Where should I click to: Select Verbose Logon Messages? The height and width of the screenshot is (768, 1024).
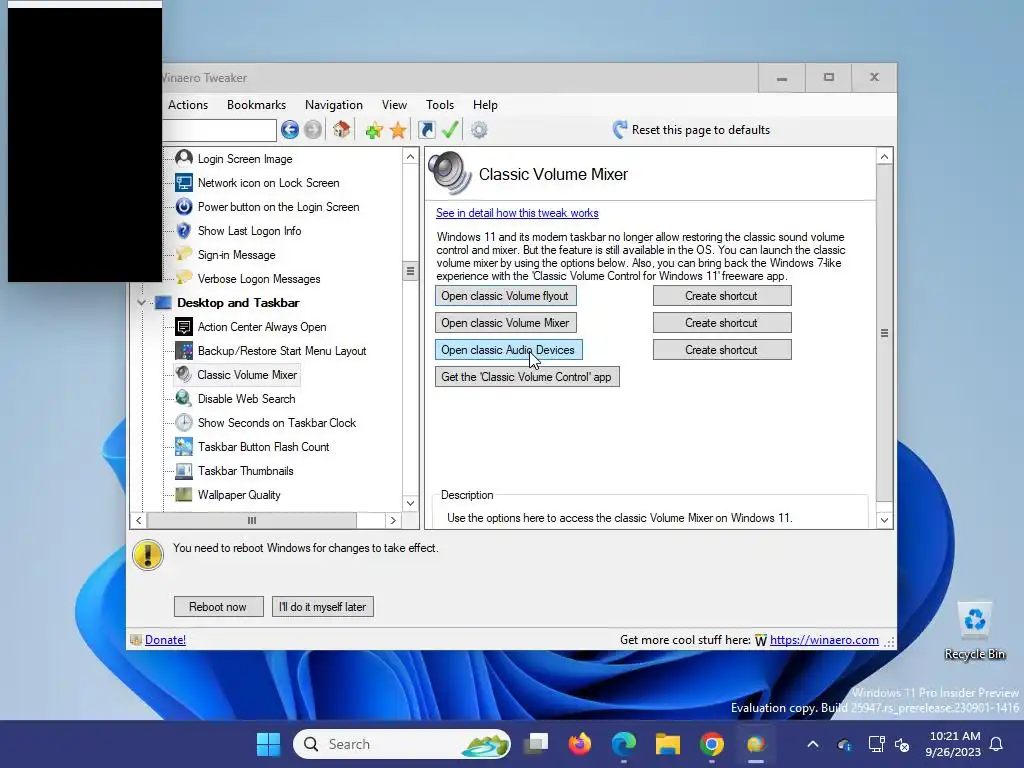pos(259,279)
